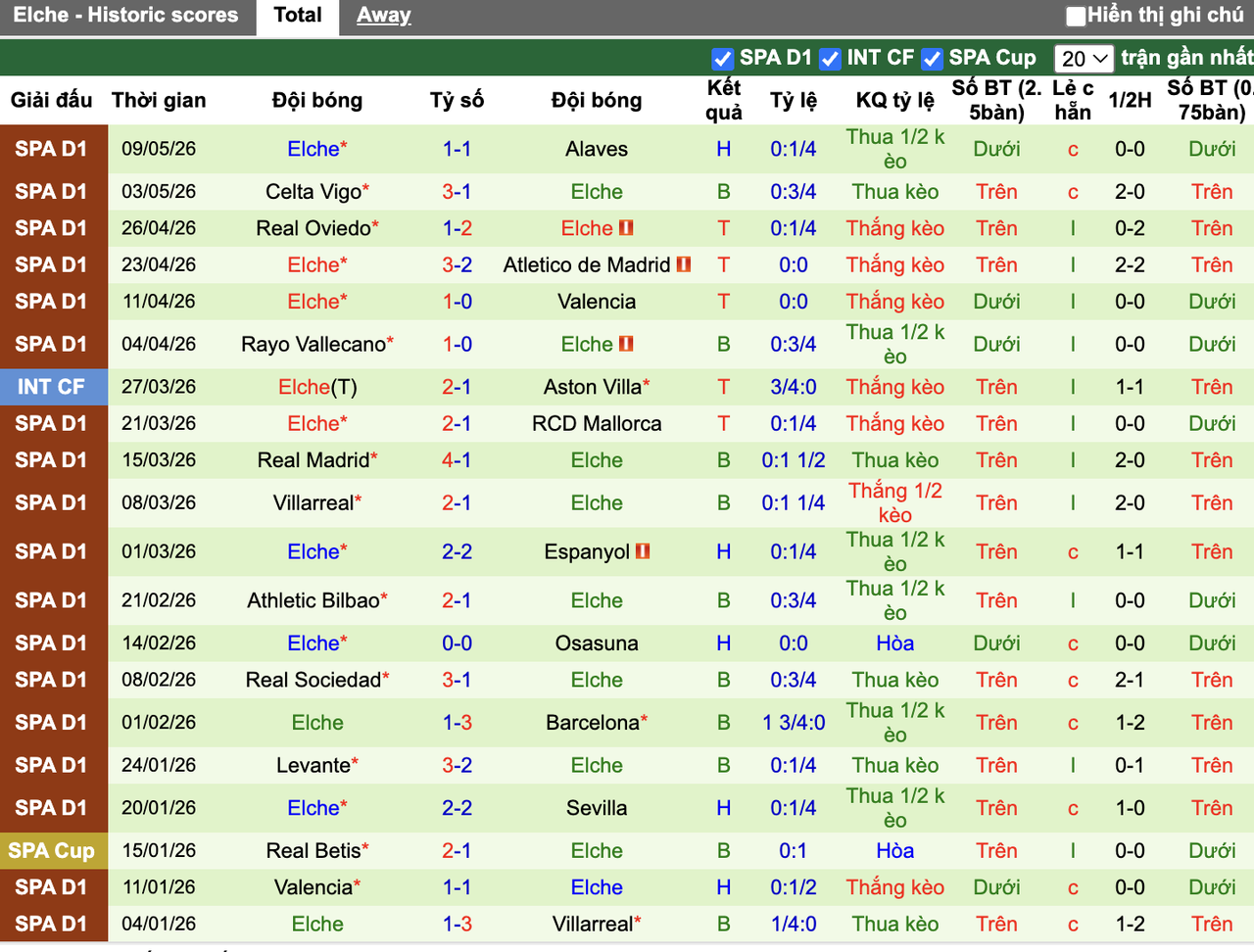
Task: Click the red card icon beside Espanyol
Action: click(643, 551)
